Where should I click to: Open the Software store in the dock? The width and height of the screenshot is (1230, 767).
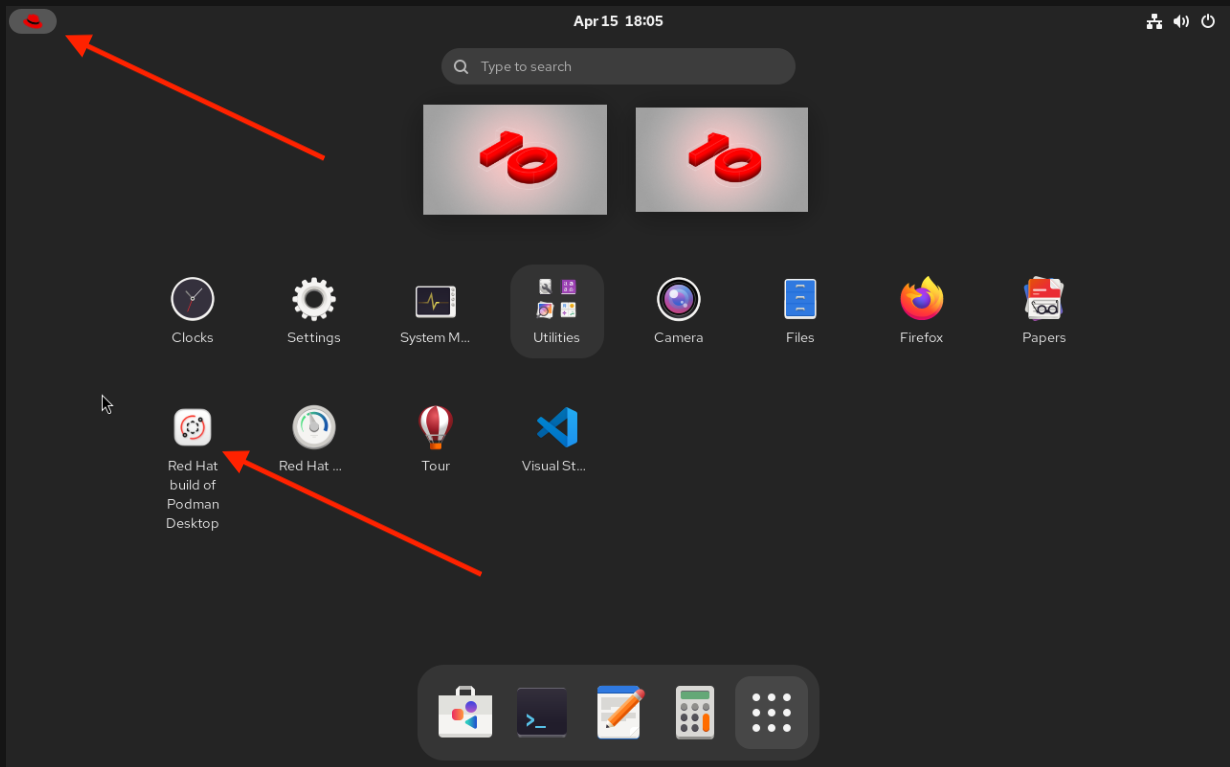click(465, 712)
